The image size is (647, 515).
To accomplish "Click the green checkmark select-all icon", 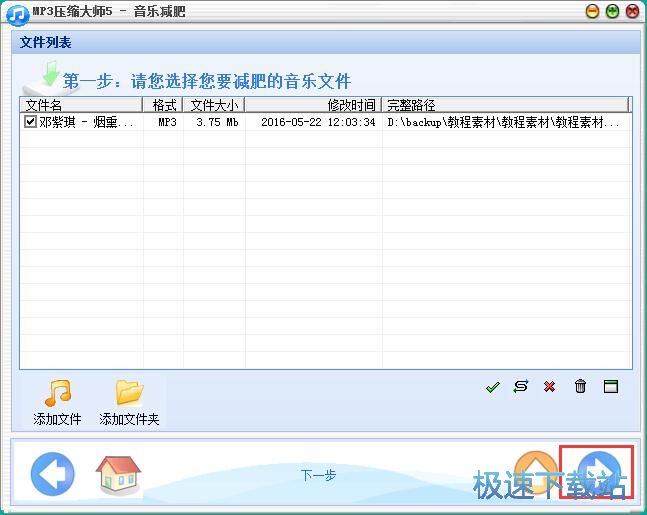I will point(493,387).
